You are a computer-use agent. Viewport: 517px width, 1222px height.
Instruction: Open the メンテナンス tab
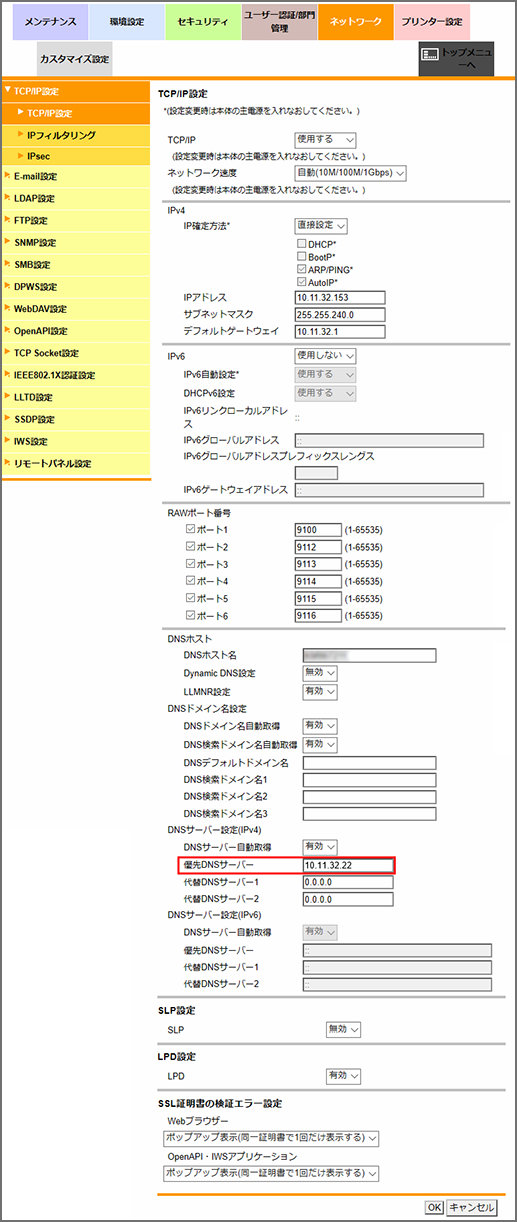(50, 21)
